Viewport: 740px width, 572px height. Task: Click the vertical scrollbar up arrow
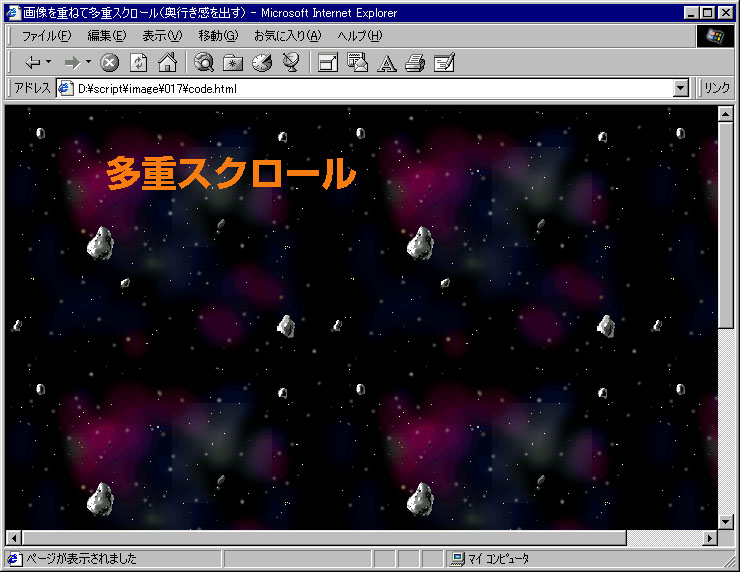[x=725, y=114]
